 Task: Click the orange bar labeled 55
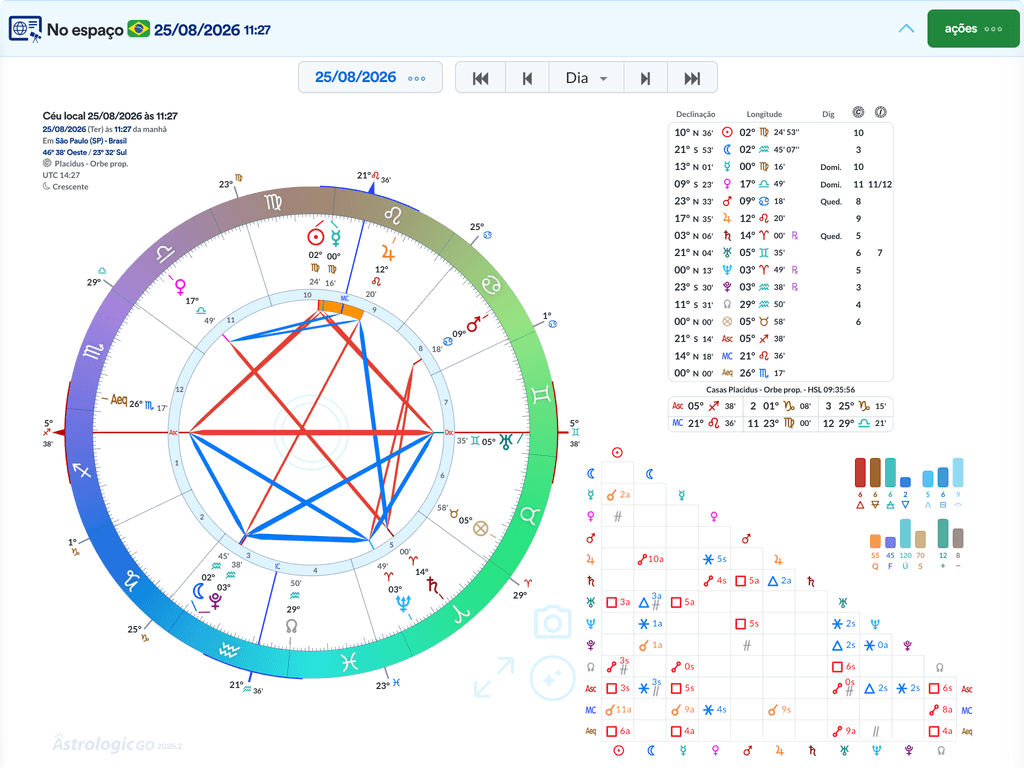point(875,541)
